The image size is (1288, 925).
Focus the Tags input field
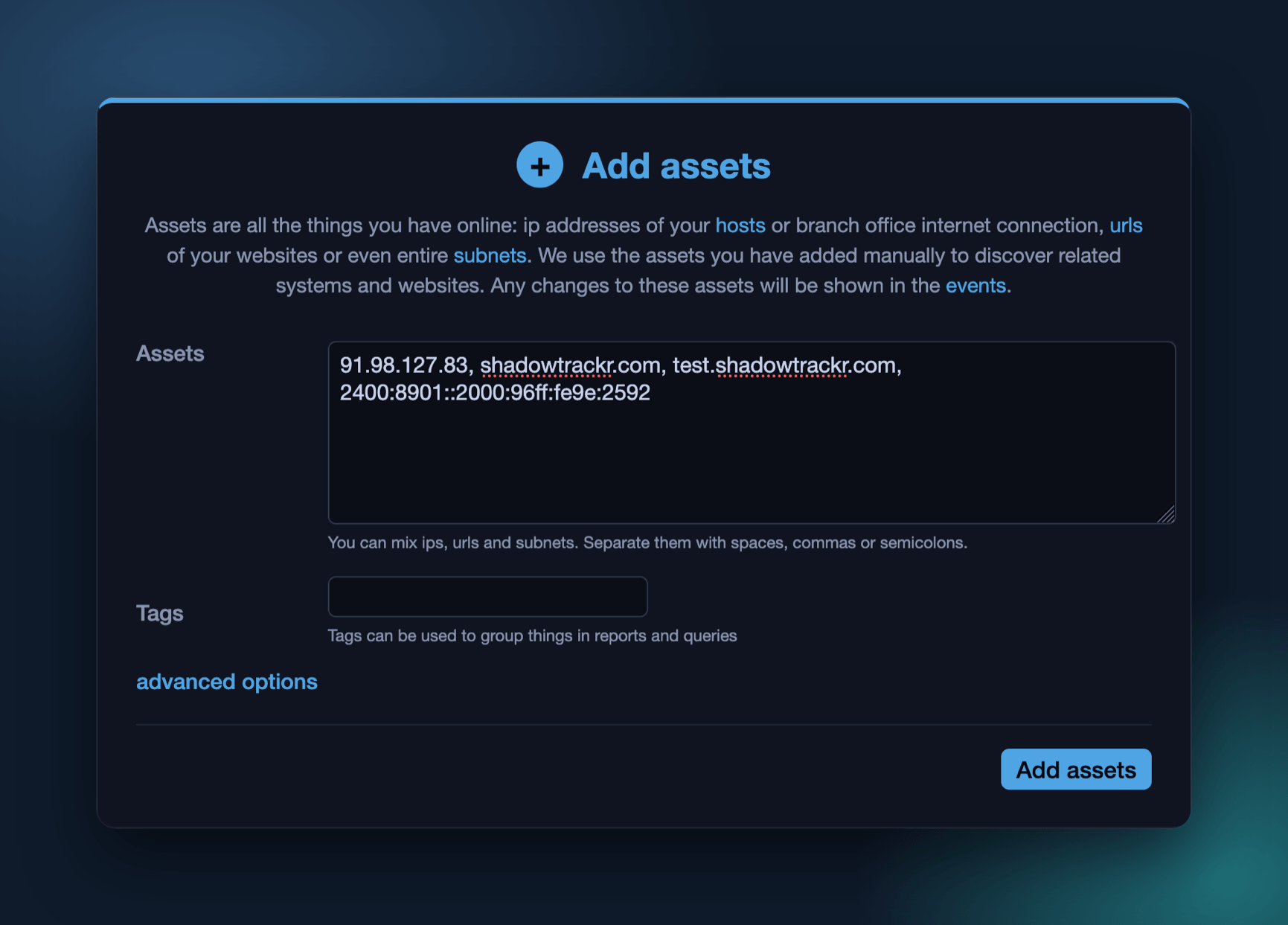tap(487, 596)
